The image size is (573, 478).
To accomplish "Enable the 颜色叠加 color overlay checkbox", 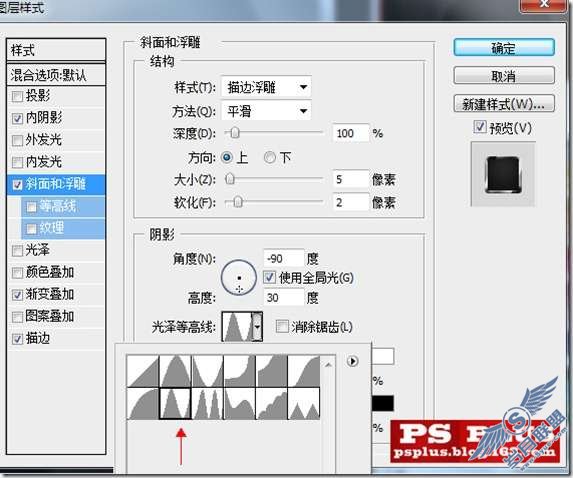I will tap(17, 273).
